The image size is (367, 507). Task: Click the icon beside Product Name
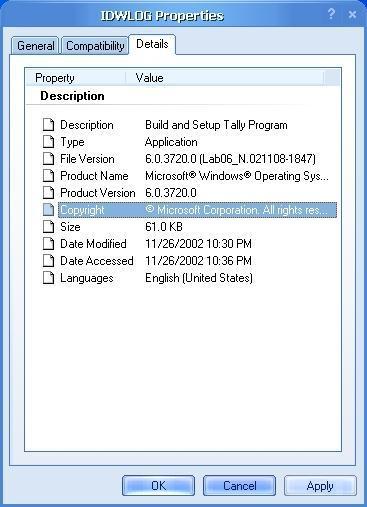(49, 176)
